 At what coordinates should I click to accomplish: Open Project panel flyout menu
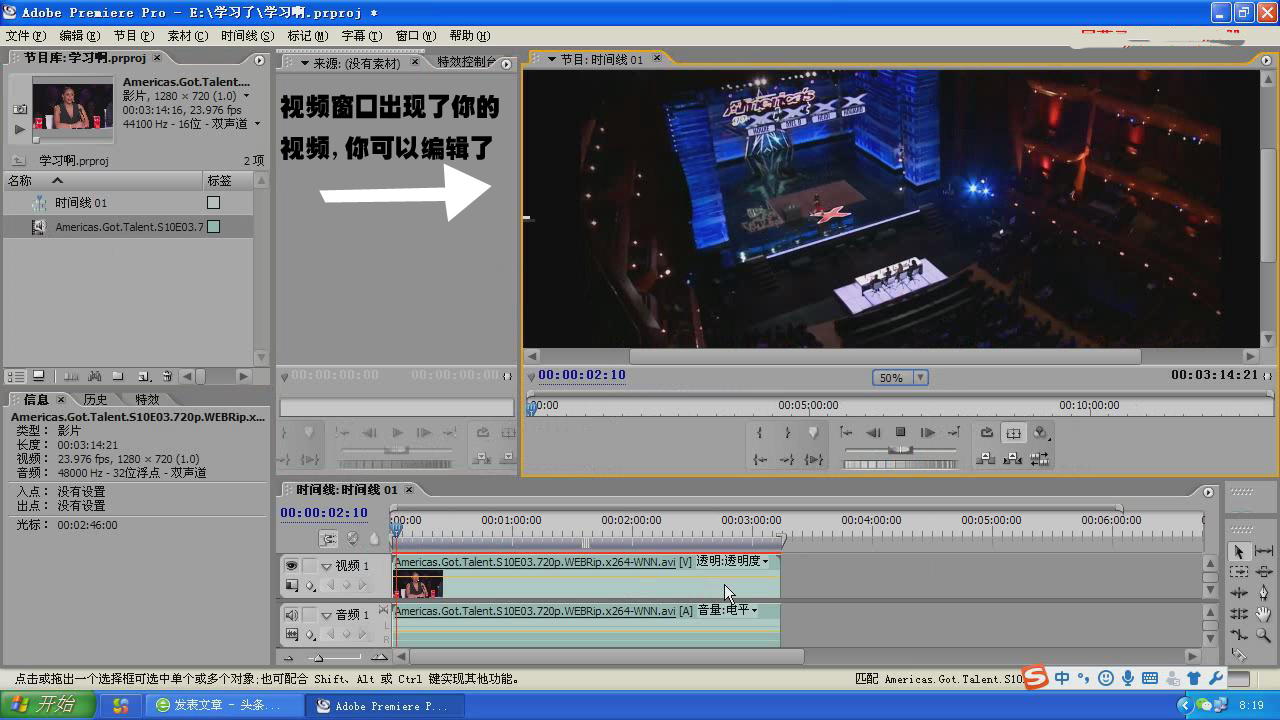point(259,60)
